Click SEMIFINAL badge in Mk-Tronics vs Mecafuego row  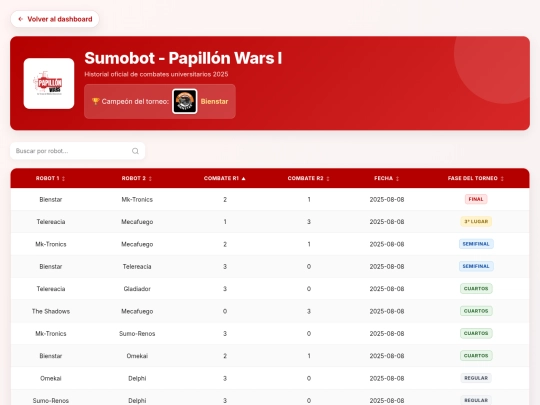[x=476, y=244]
